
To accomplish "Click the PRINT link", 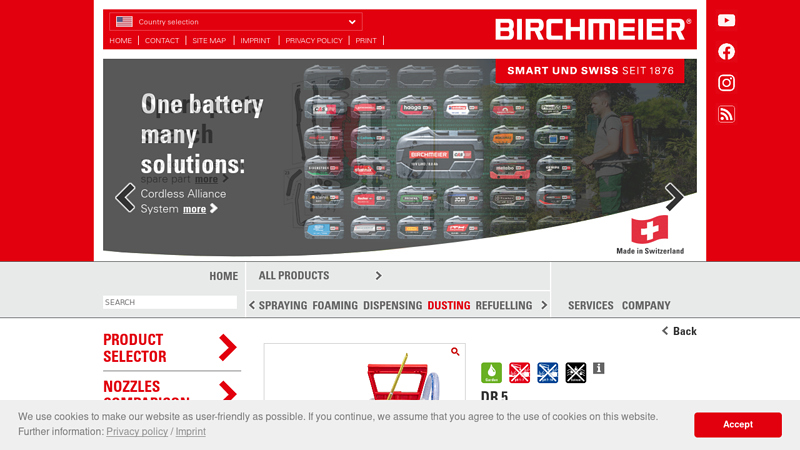I will point(366,40).
